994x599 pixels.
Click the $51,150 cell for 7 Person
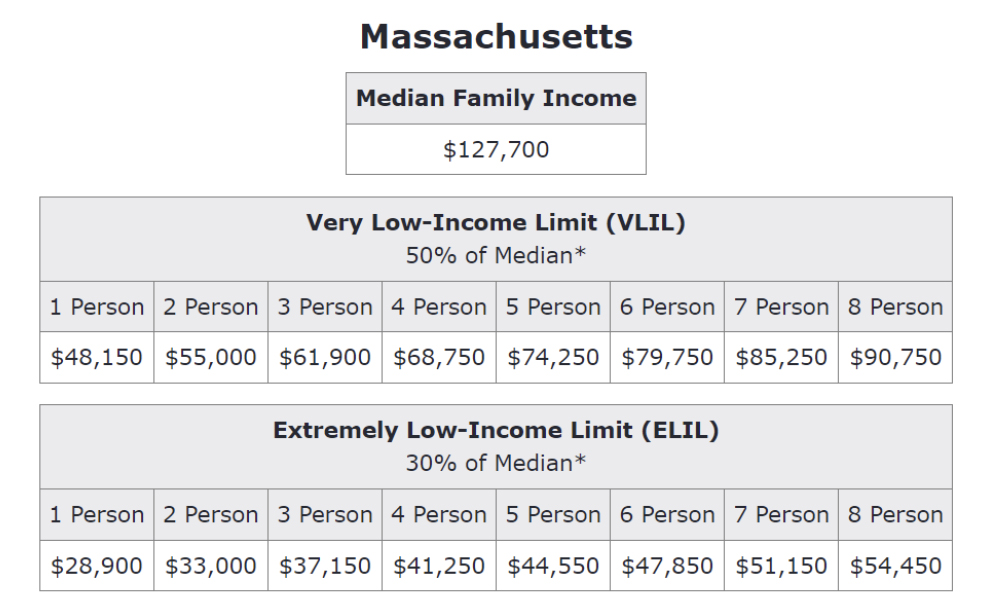[781, 565]
